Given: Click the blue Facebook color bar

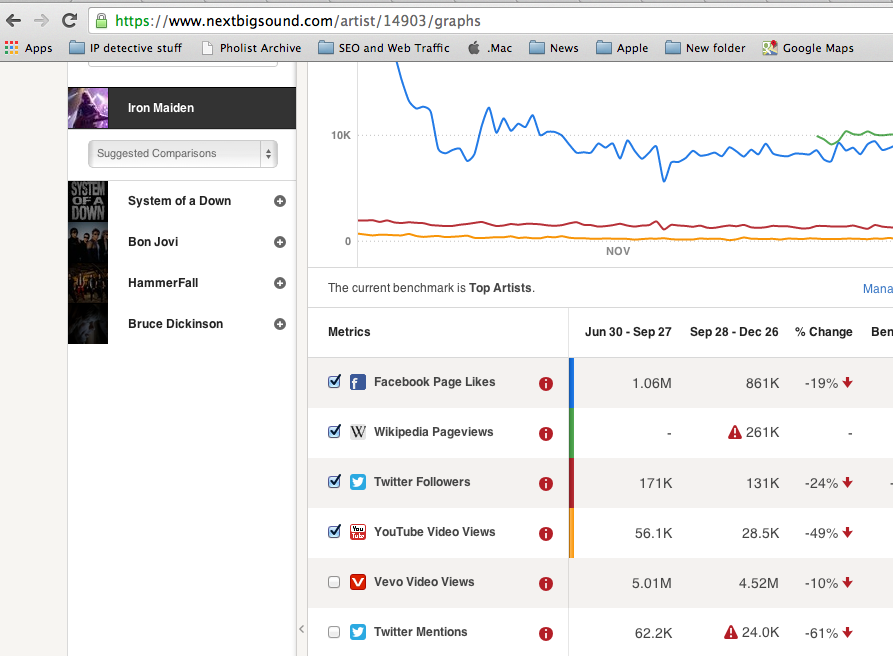Looking at the screenshot, I should point(571,382).
